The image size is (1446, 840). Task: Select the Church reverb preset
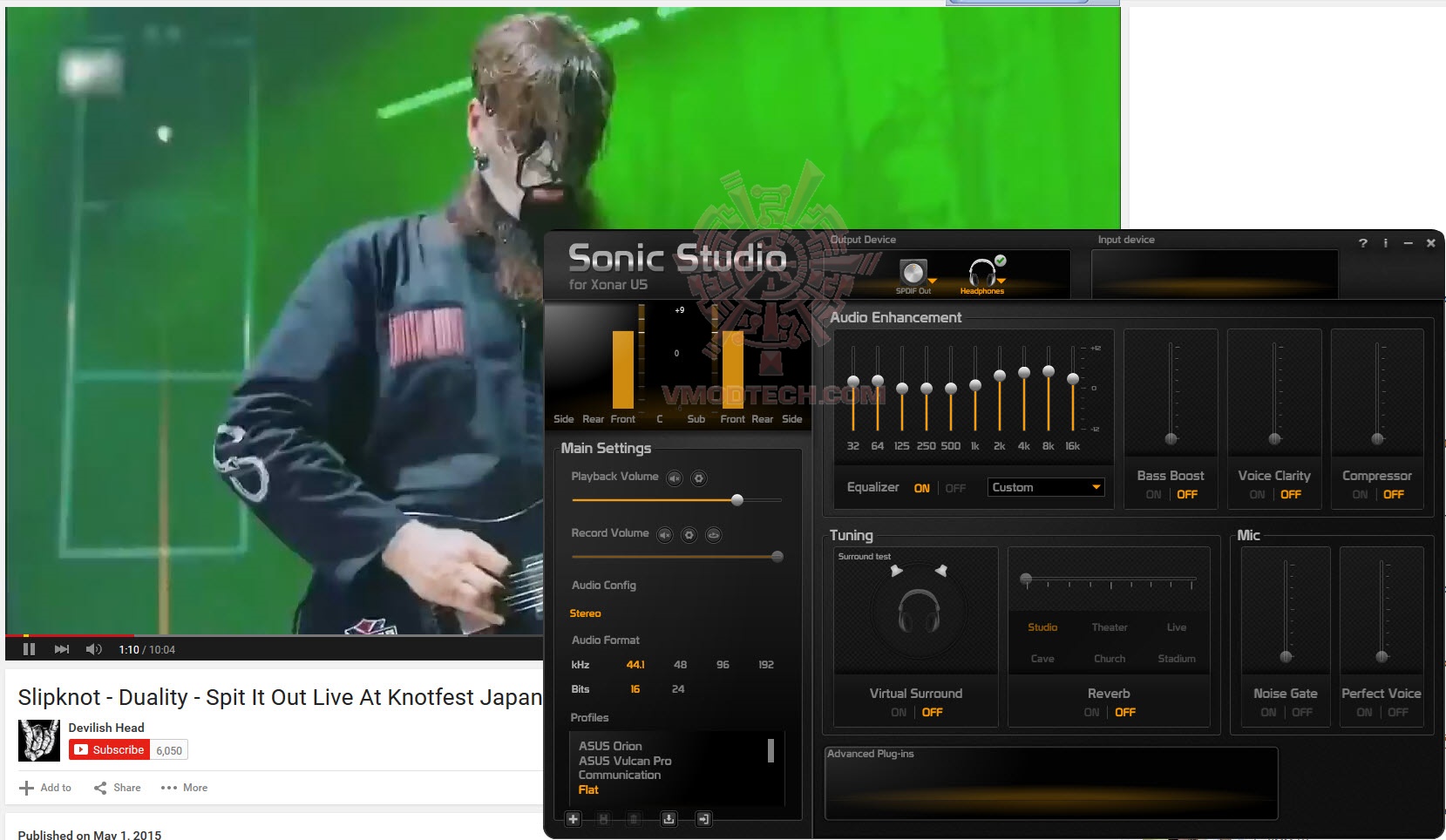[1110, 659]
